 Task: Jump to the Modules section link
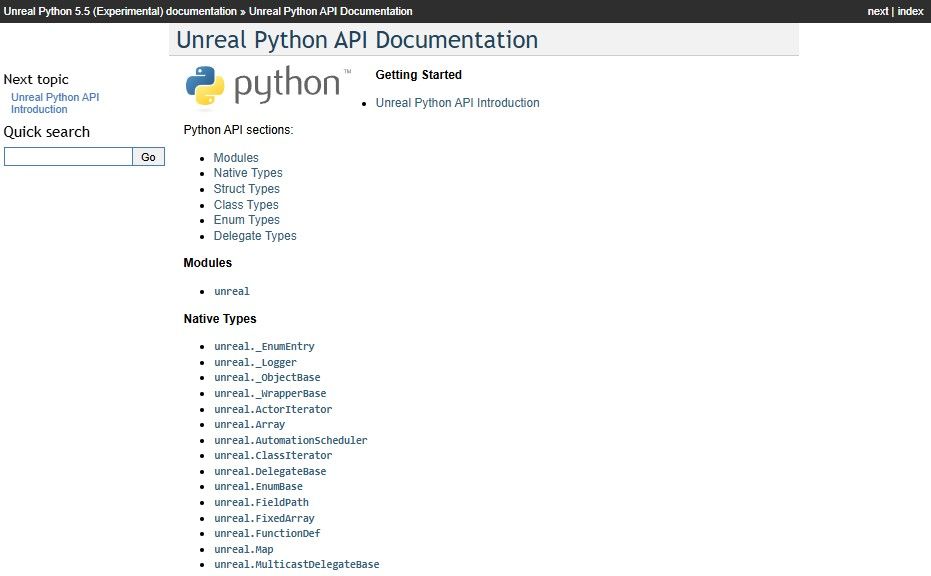pos(236,158)
